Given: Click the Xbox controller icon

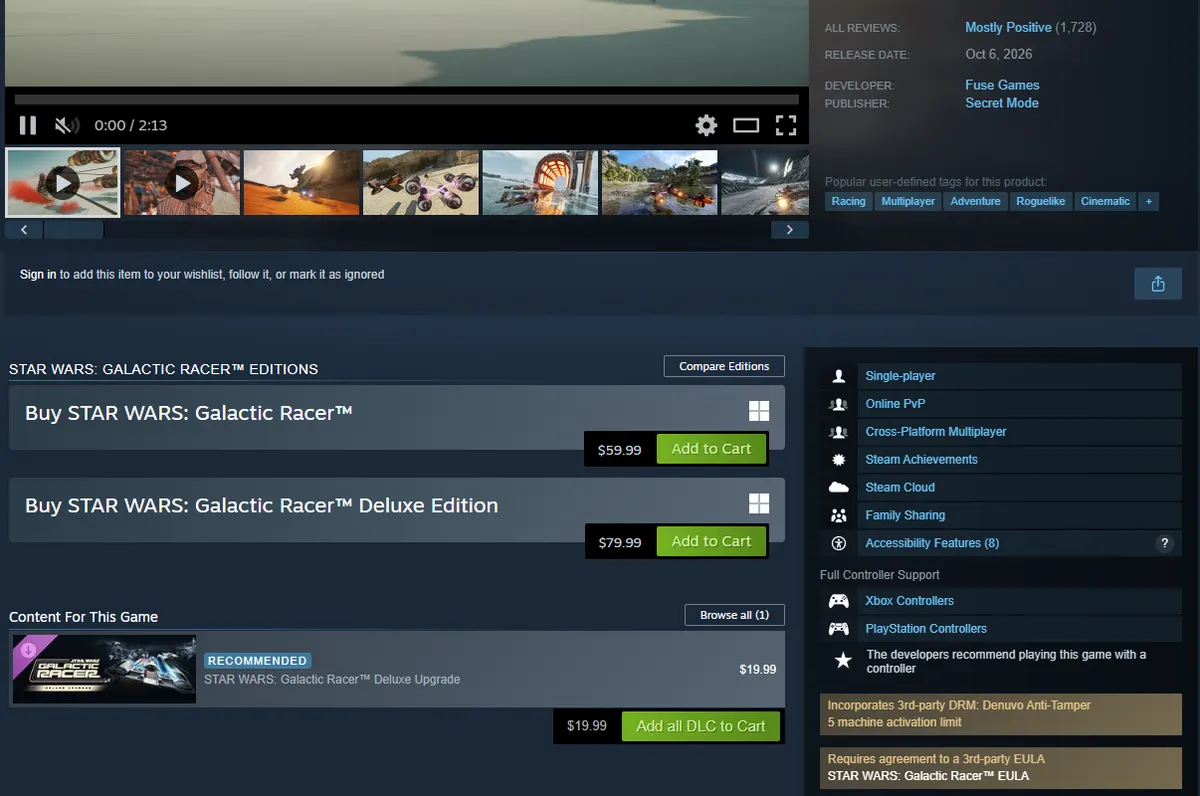Looking at the screenshot, I should [839, 601].
